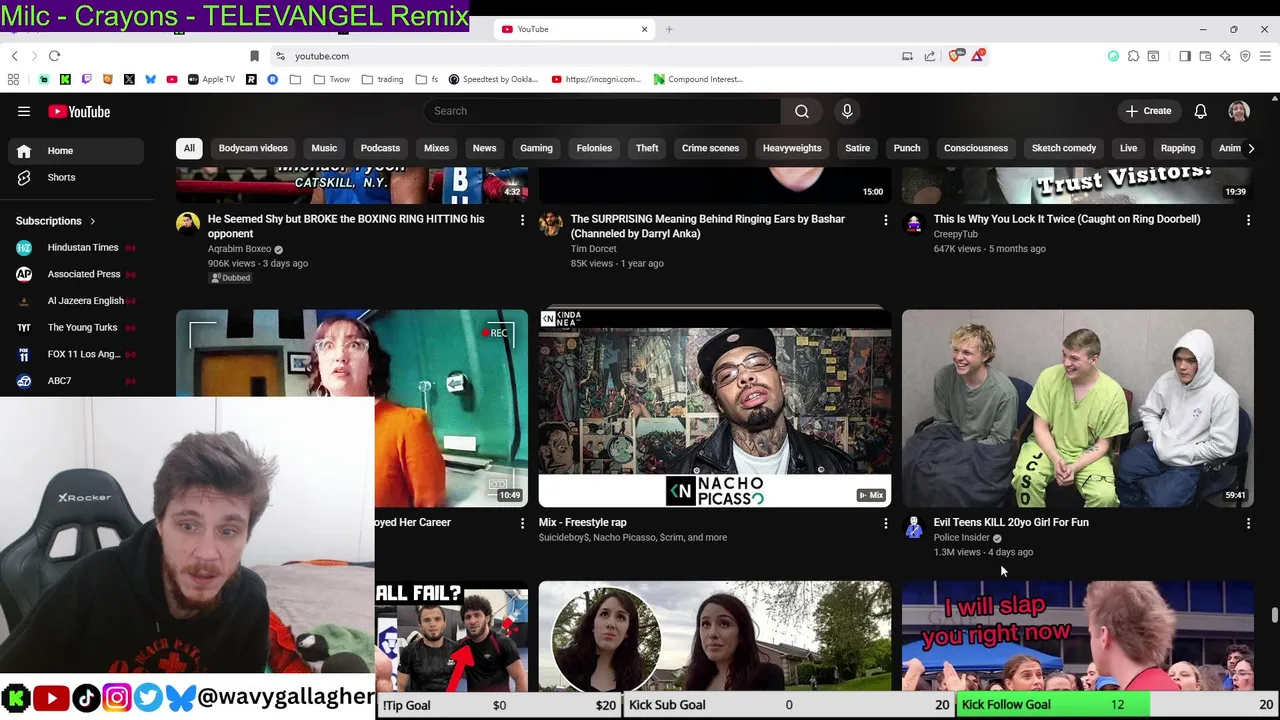Open the account avatar menu
Screen dimensions: 1280x720
[1239, 111]
